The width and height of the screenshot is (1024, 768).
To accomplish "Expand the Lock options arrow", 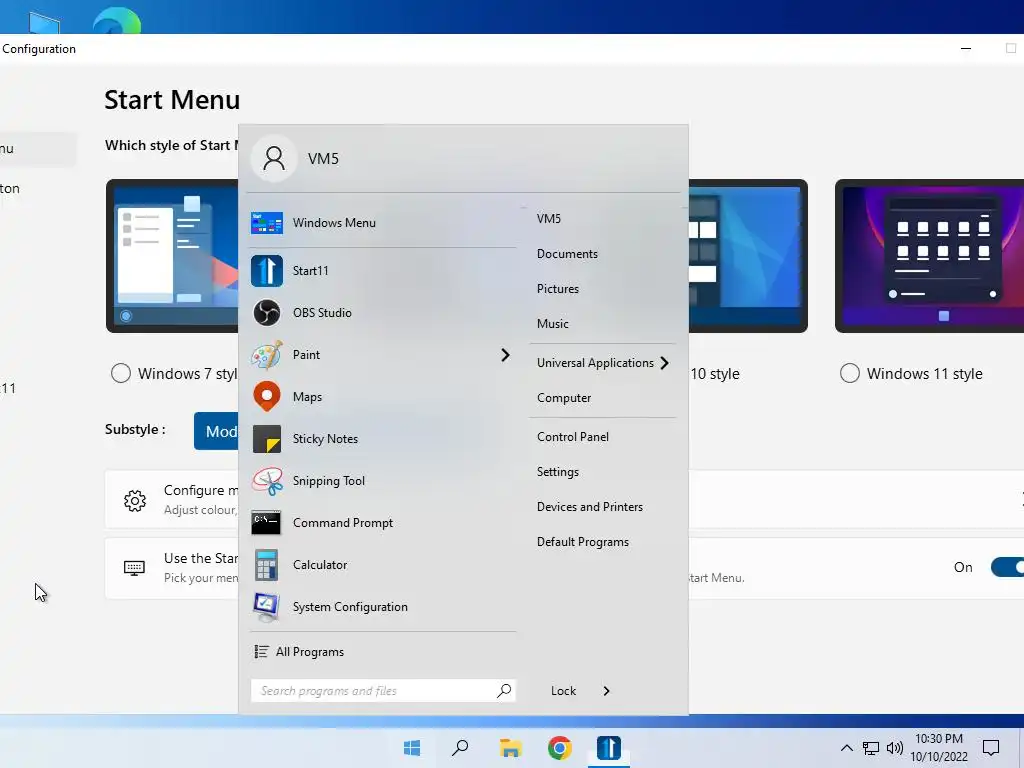I will pos(606,691).
